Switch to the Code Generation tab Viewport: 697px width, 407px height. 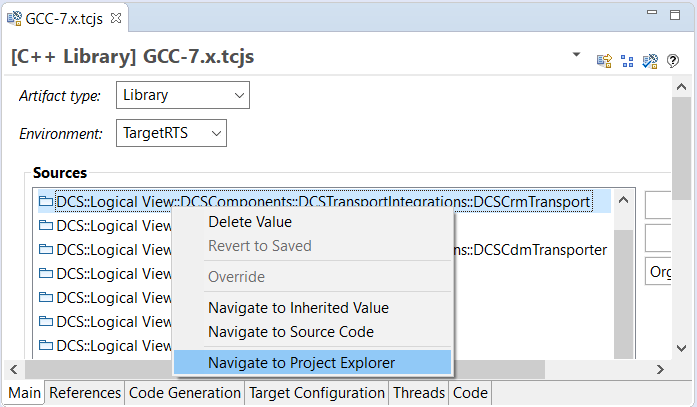pos(185,393)
